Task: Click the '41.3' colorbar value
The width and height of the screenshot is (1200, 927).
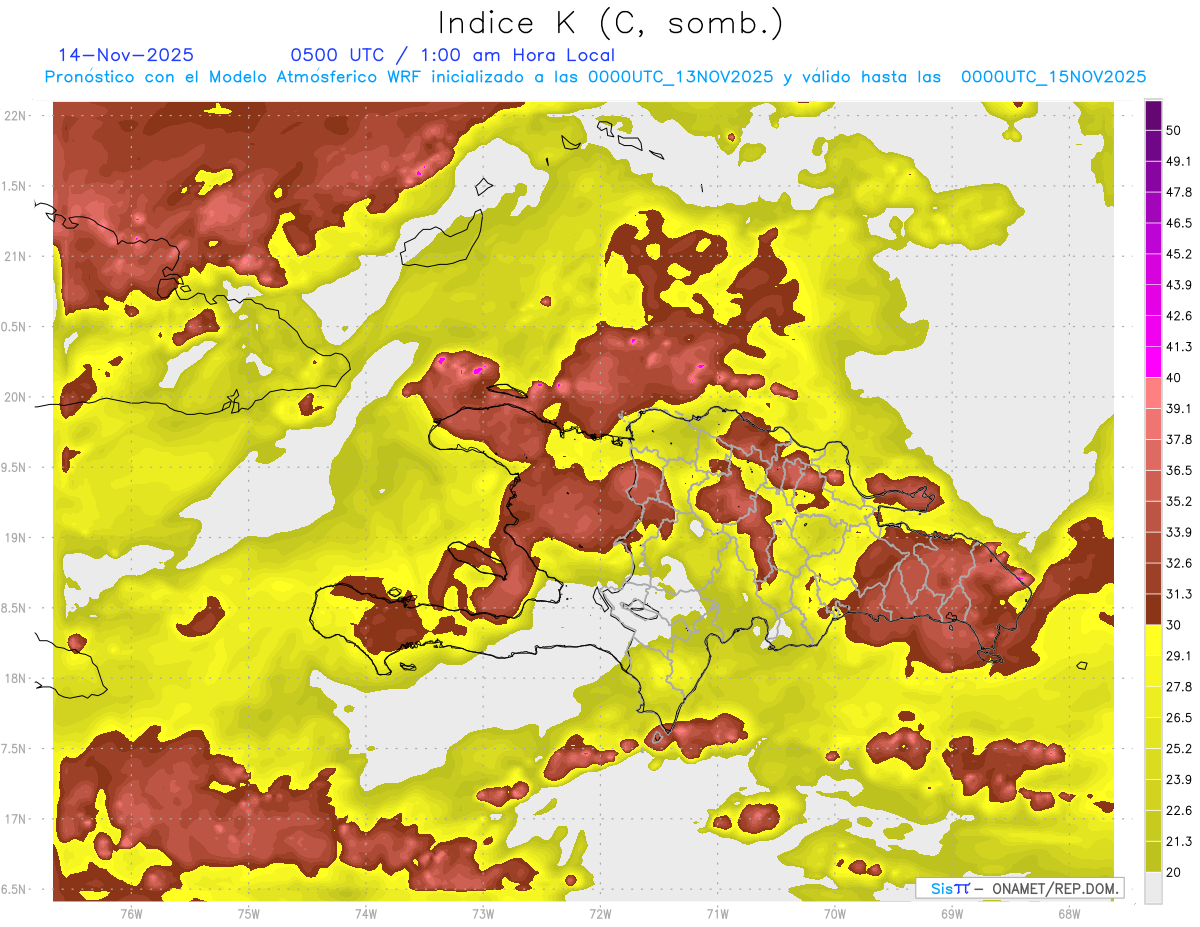Action: (1179, 347)
